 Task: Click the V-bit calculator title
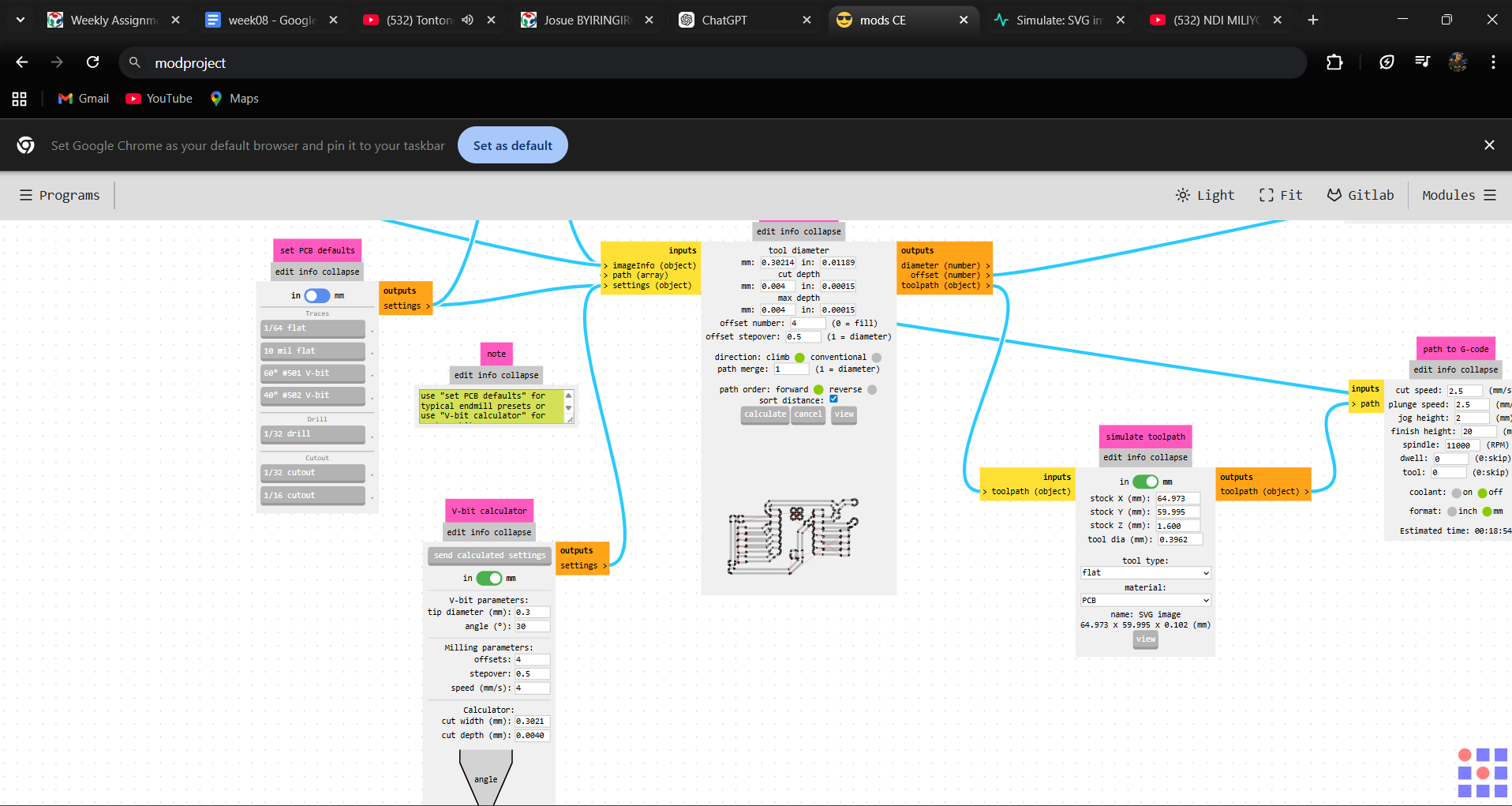(489, 511)
